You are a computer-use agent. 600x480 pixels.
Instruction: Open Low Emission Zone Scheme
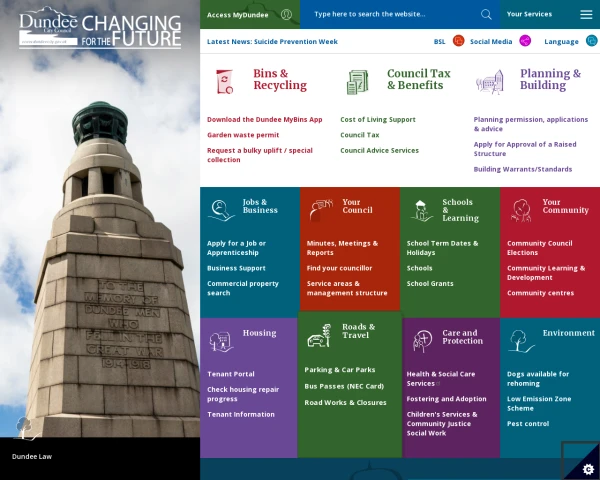[539, 403]
